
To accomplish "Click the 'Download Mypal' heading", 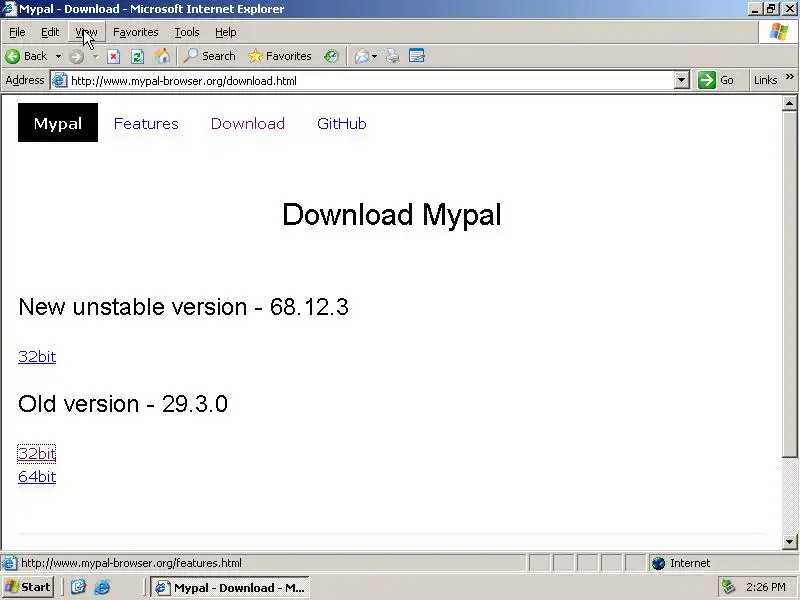I will (x=392, y=214).
